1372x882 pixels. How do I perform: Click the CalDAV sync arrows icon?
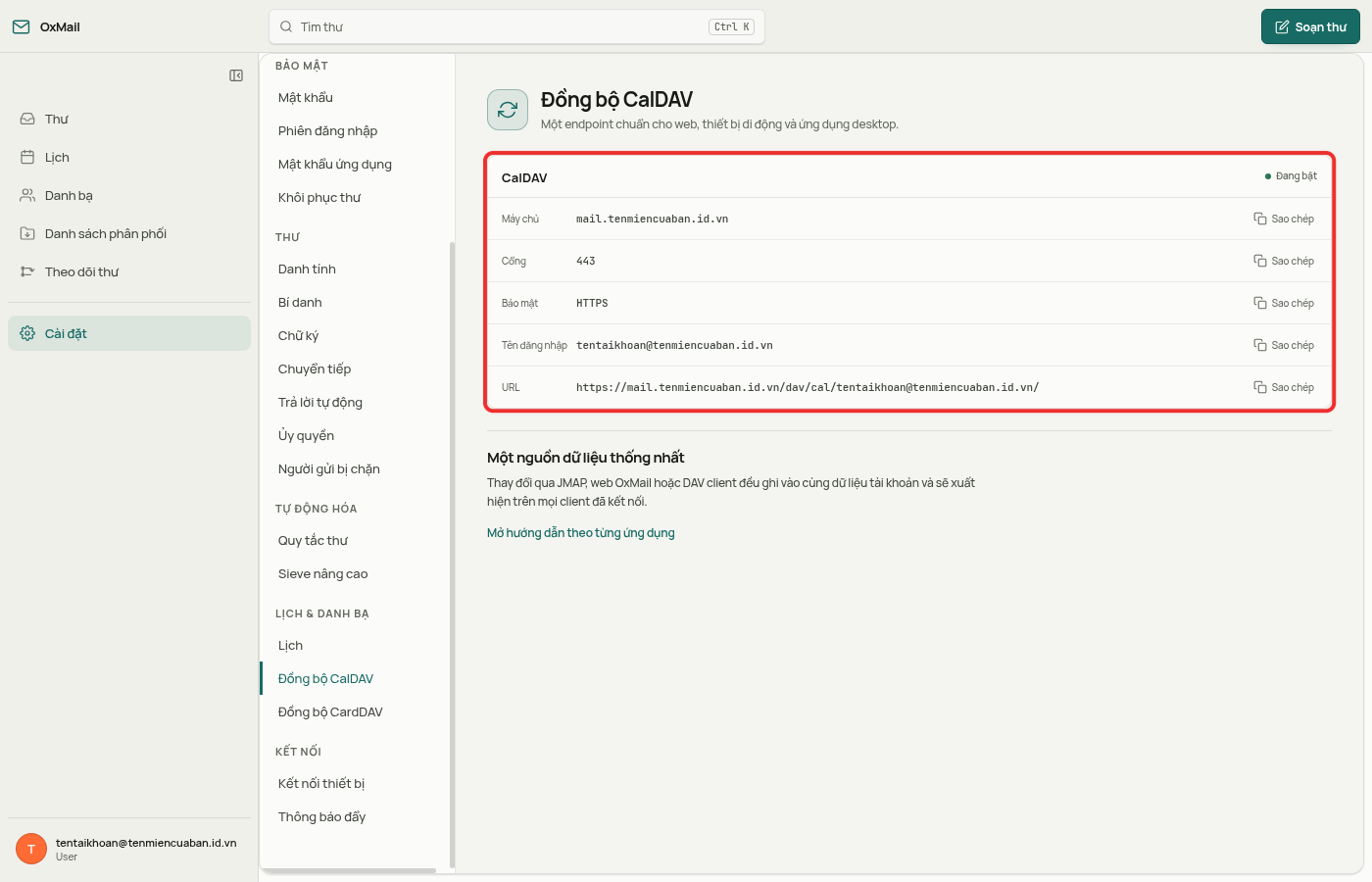pyautogui.click(x=508, y=110)
